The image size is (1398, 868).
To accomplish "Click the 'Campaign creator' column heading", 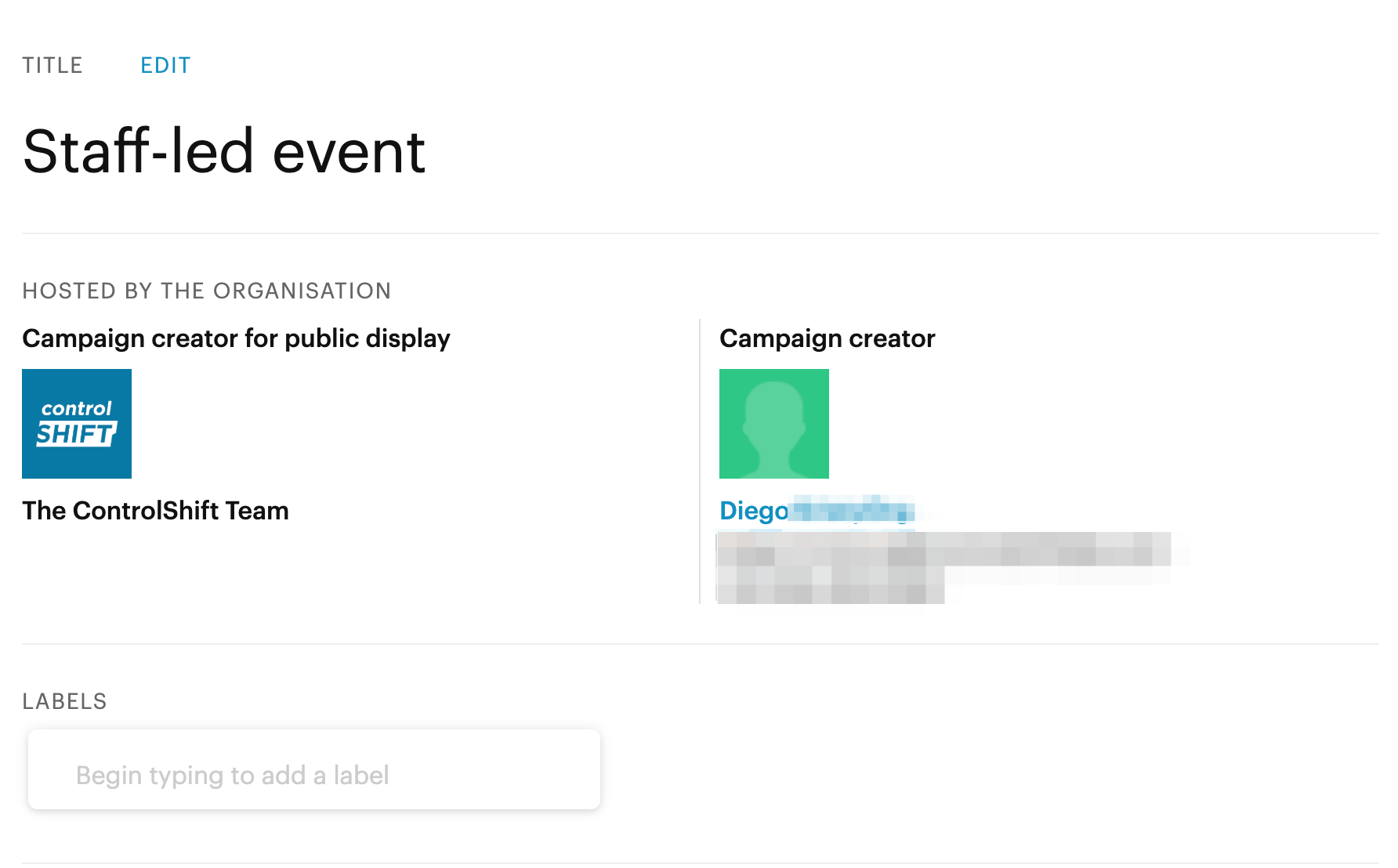I will tap(828, 338).
